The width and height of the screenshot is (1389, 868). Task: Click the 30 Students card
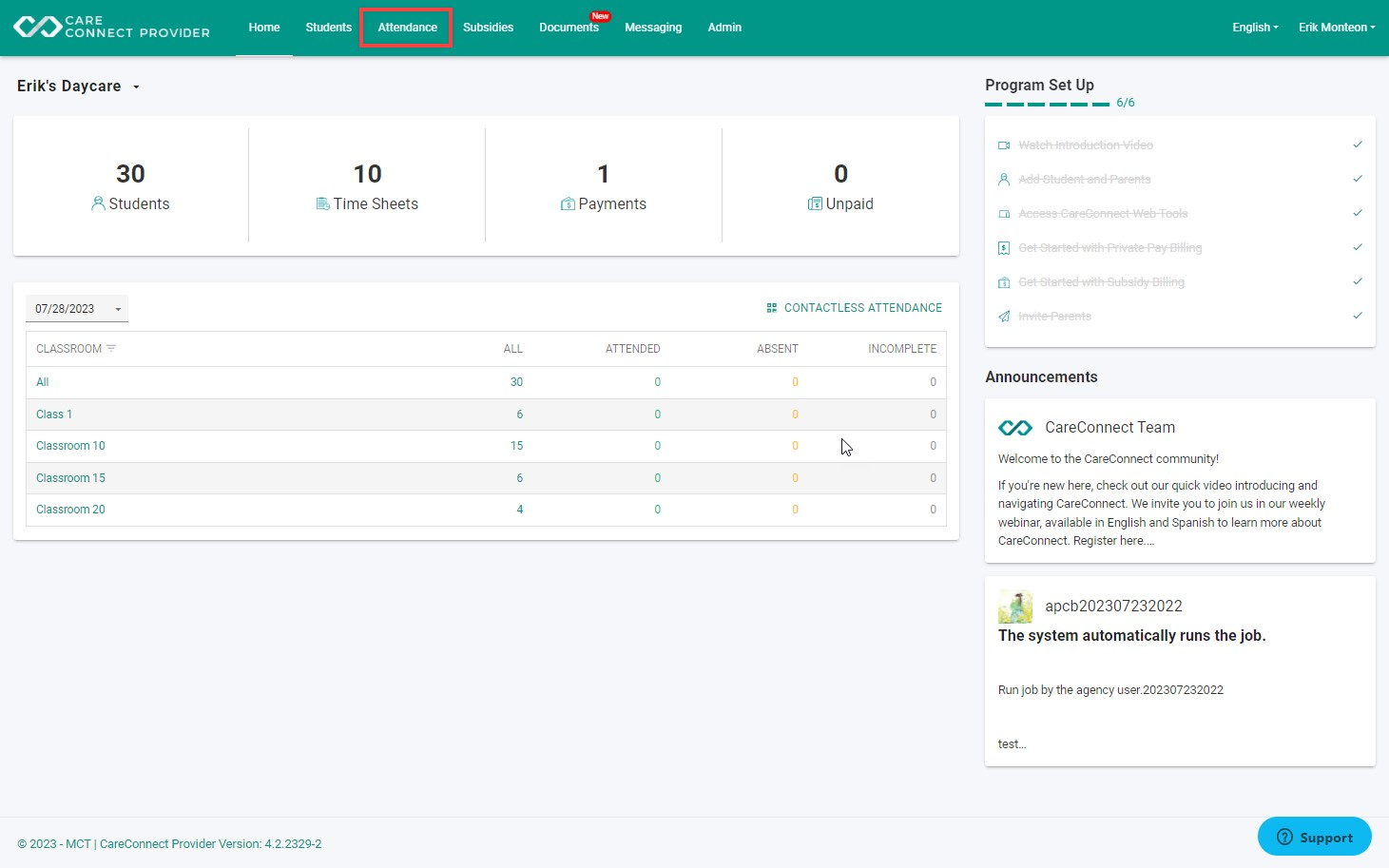pos(130,185)
